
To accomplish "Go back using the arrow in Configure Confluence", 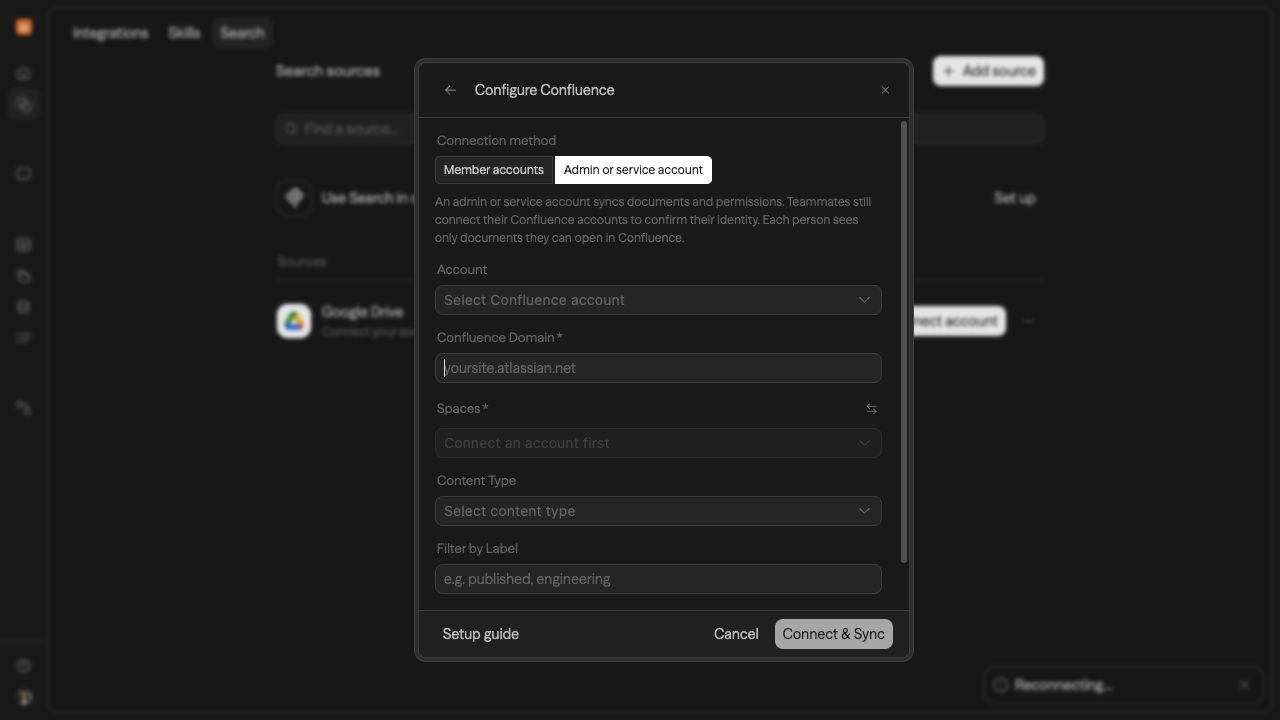I will pyautogui.click(x=450, y=90).
